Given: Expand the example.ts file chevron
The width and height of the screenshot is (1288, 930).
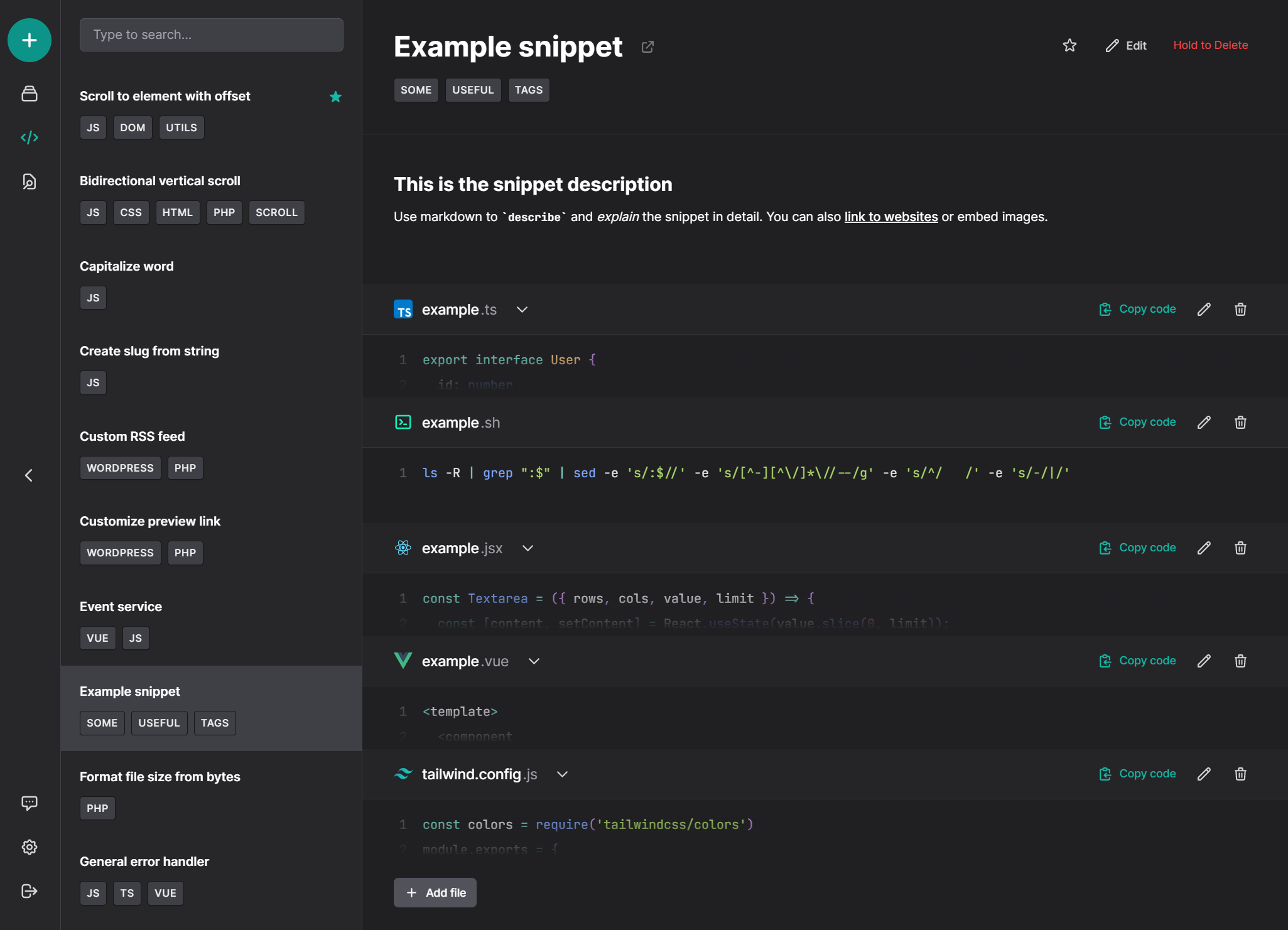Looking at the screenshot, I should click(522, 310).
